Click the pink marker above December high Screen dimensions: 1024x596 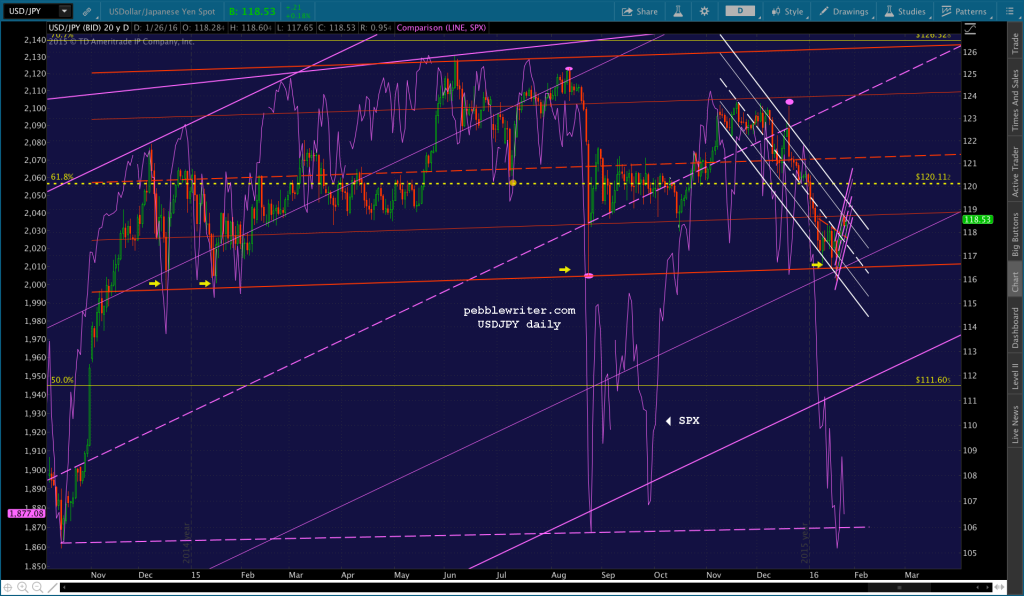click(790, 102)
